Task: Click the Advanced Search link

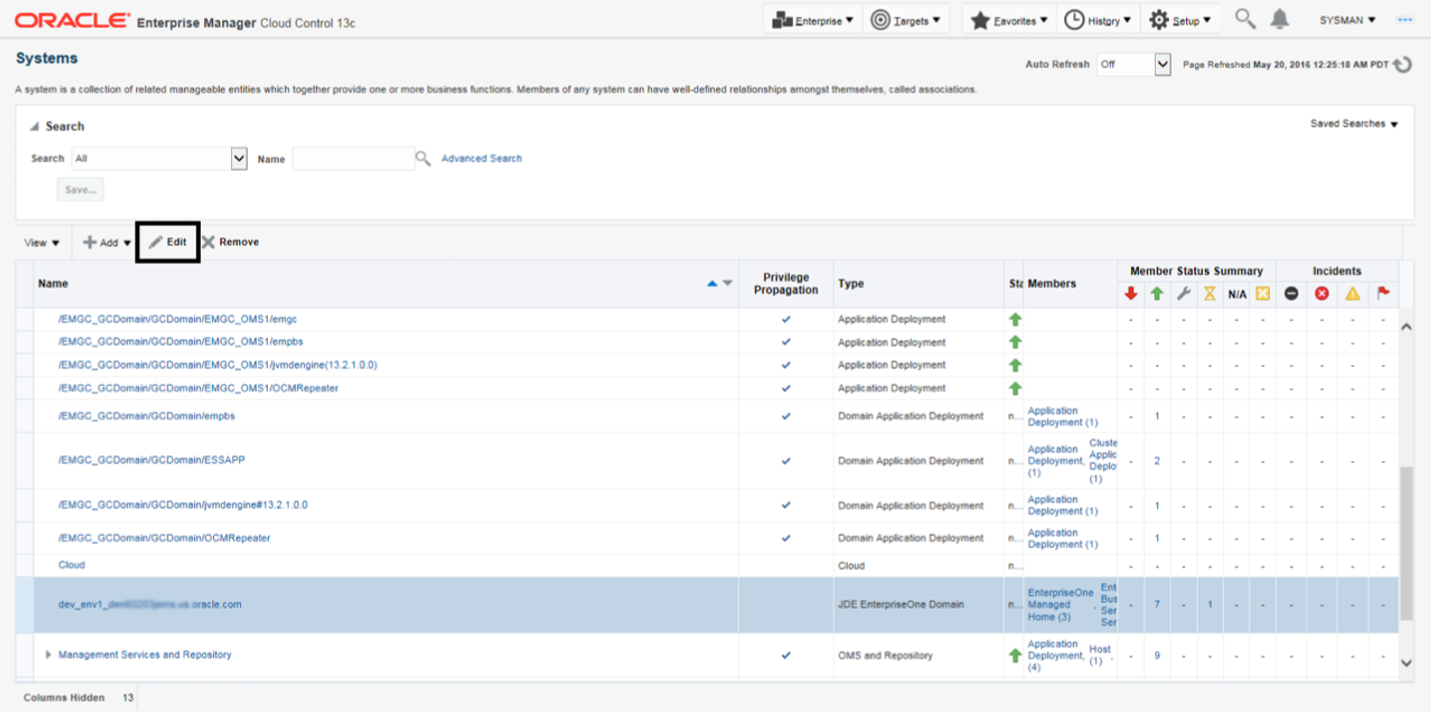Action: [481, 158]
